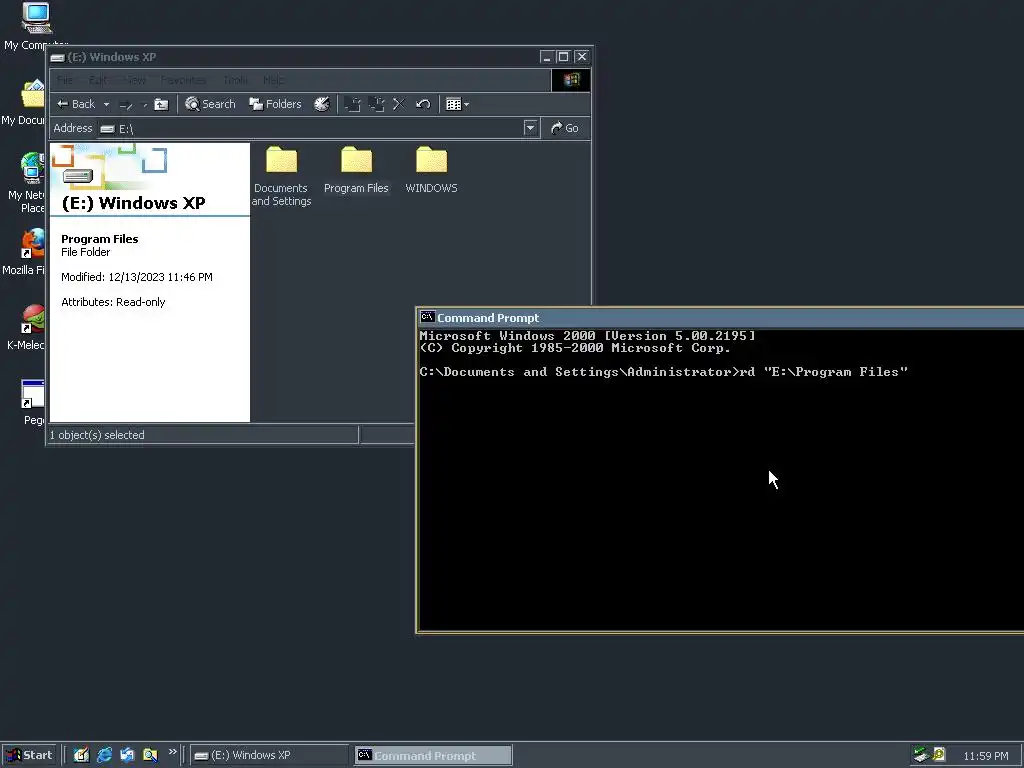Select the WINDOWS folder
The height and width of the screenshot is (768, 1024).
coord(431,170)
